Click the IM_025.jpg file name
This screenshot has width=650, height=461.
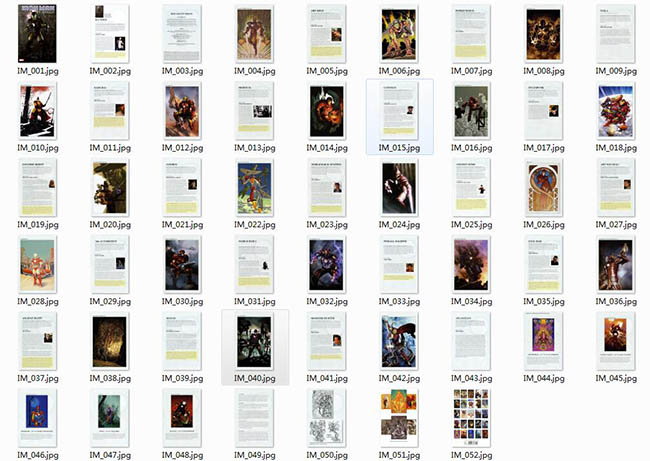point(472,225)
